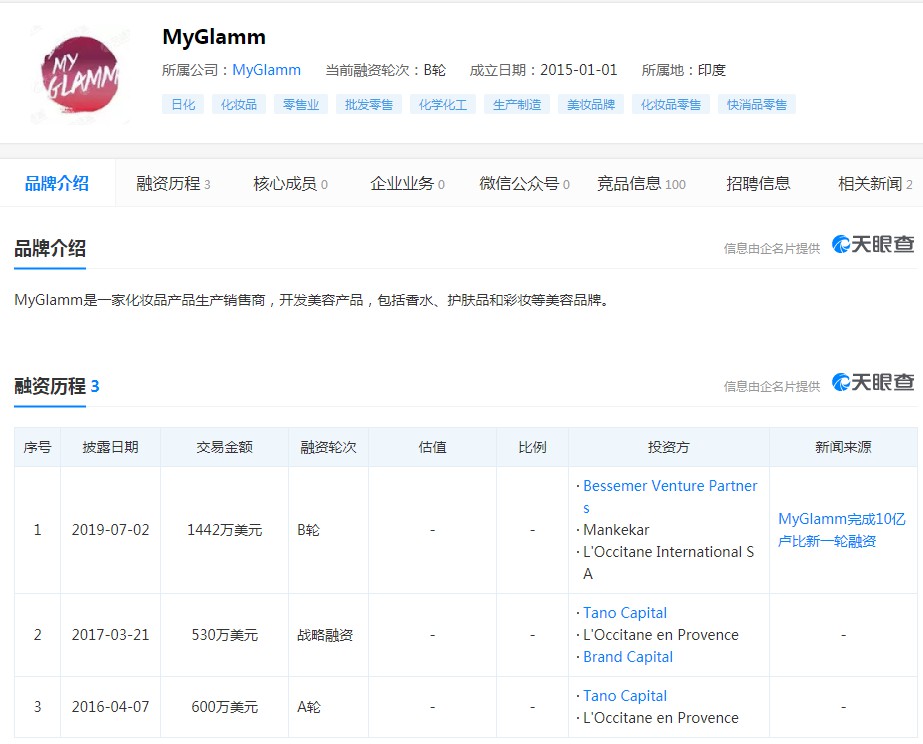Select the 美妆品牌 tag
The height and width of the screenshot is (744, 923).
(x=591, y=105)
